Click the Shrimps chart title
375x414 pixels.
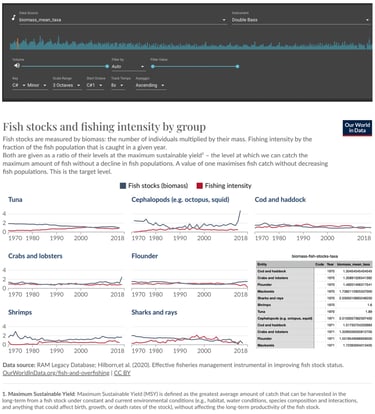coord(20,312)
